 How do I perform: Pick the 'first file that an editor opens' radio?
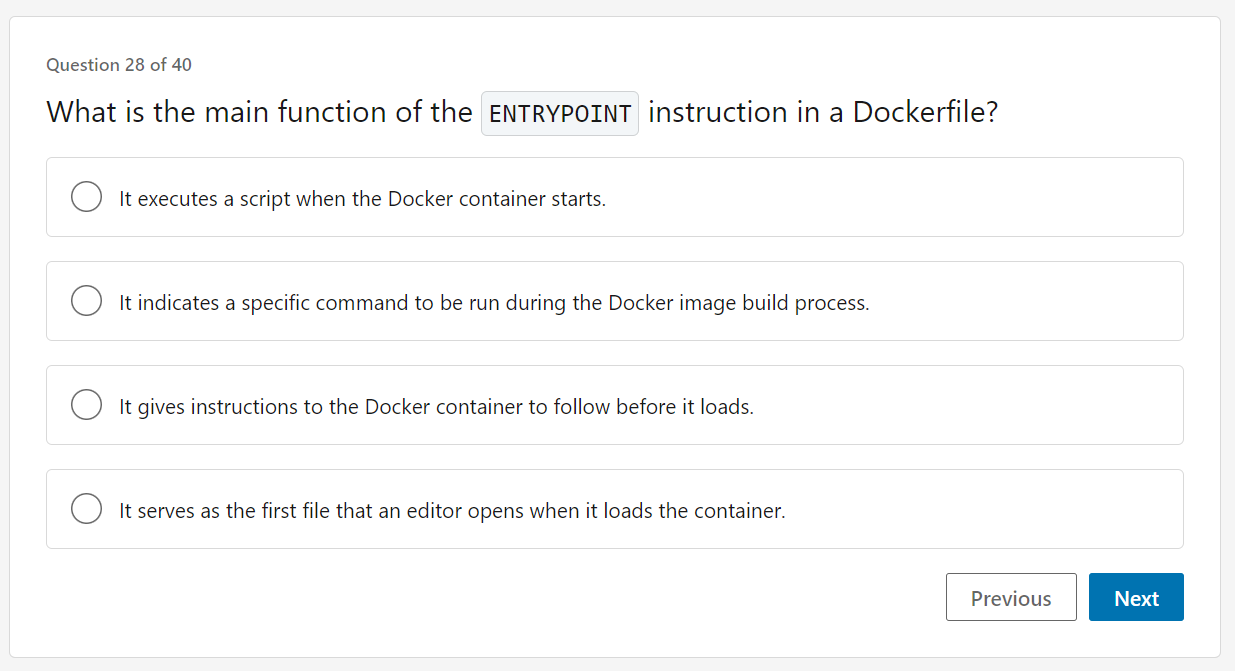tap(86, 509)
